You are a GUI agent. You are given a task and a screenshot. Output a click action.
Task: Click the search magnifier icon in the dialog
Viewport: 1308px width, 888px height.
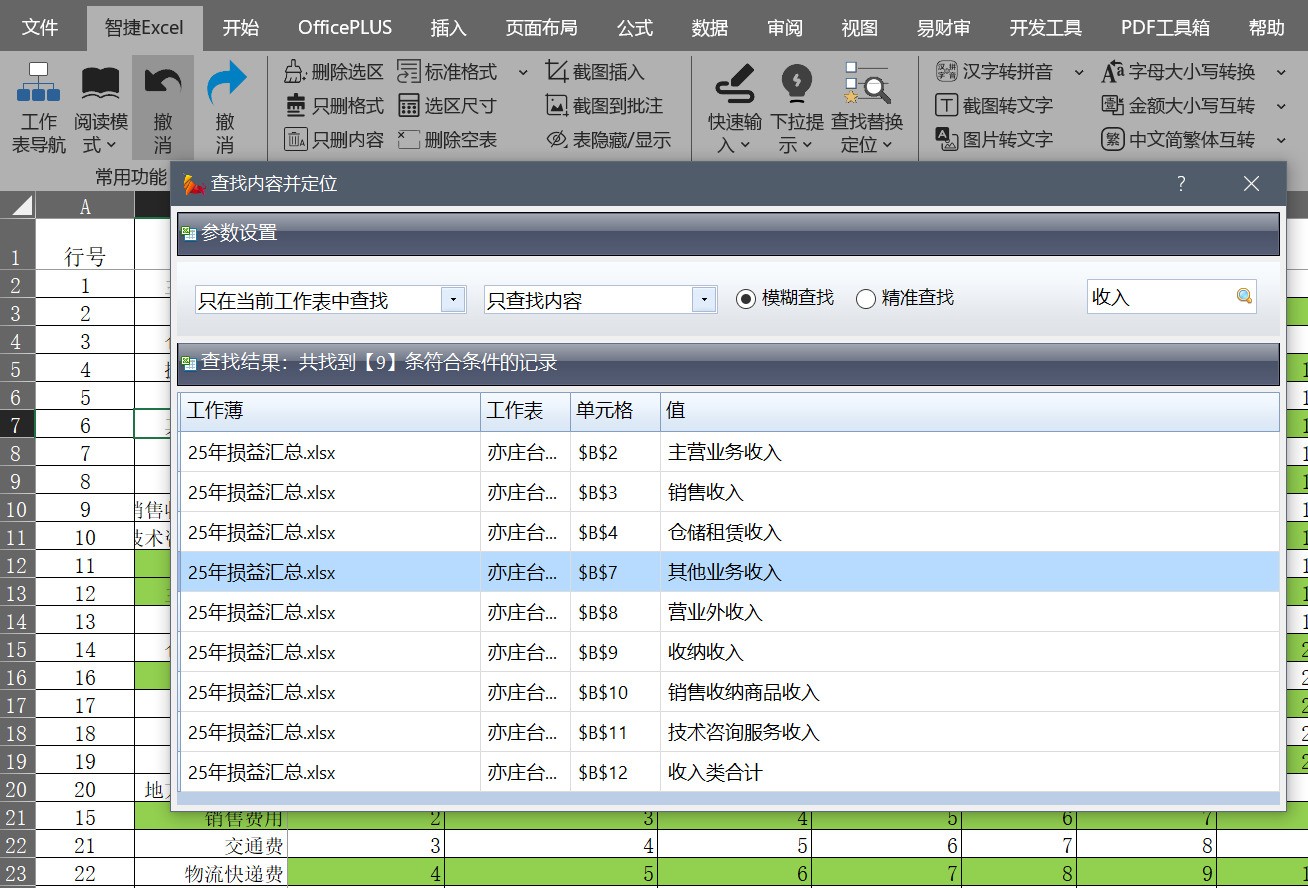(1244, 297)
